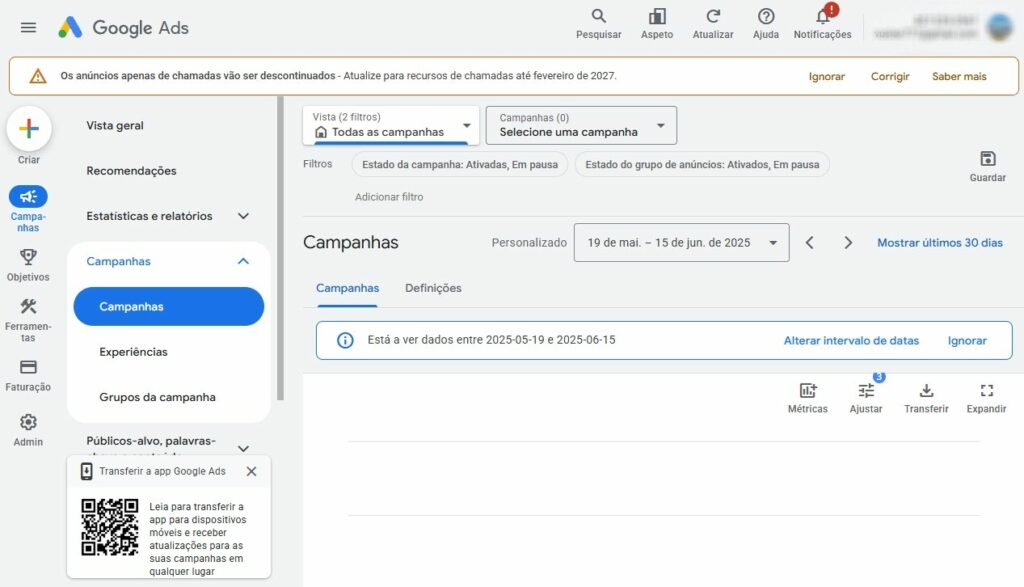This screenshot has width=1024, height=587.
Task: Expand Estatísticas e relatórios section
Action: click(242, 215)
